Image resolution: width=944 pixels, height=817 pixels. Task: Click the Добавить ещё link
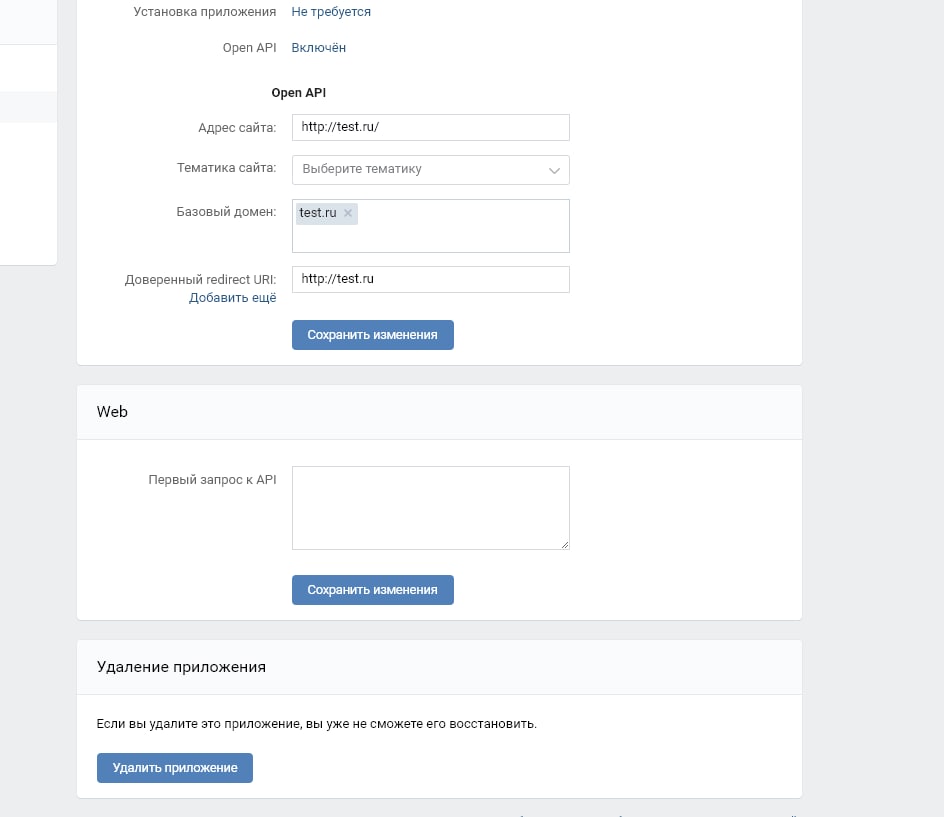233,298
